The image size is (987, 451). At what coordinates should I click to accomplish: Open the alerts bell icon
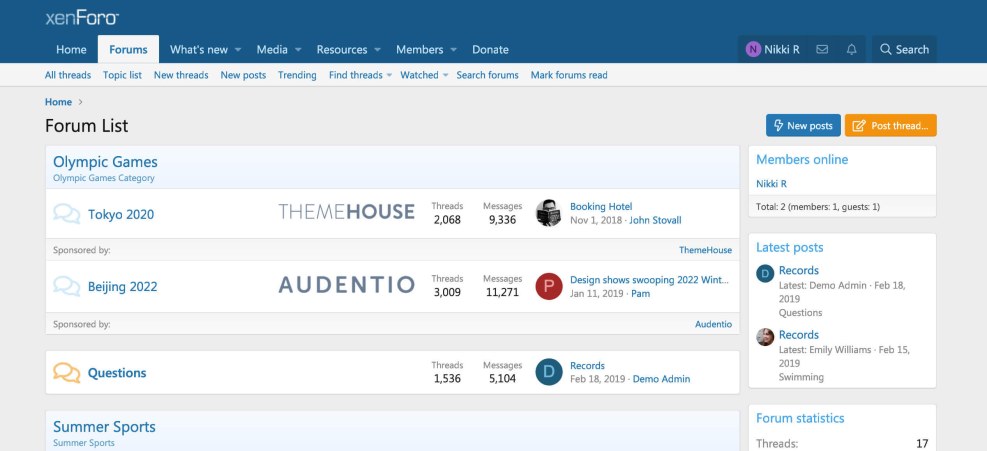click(851, 49)
